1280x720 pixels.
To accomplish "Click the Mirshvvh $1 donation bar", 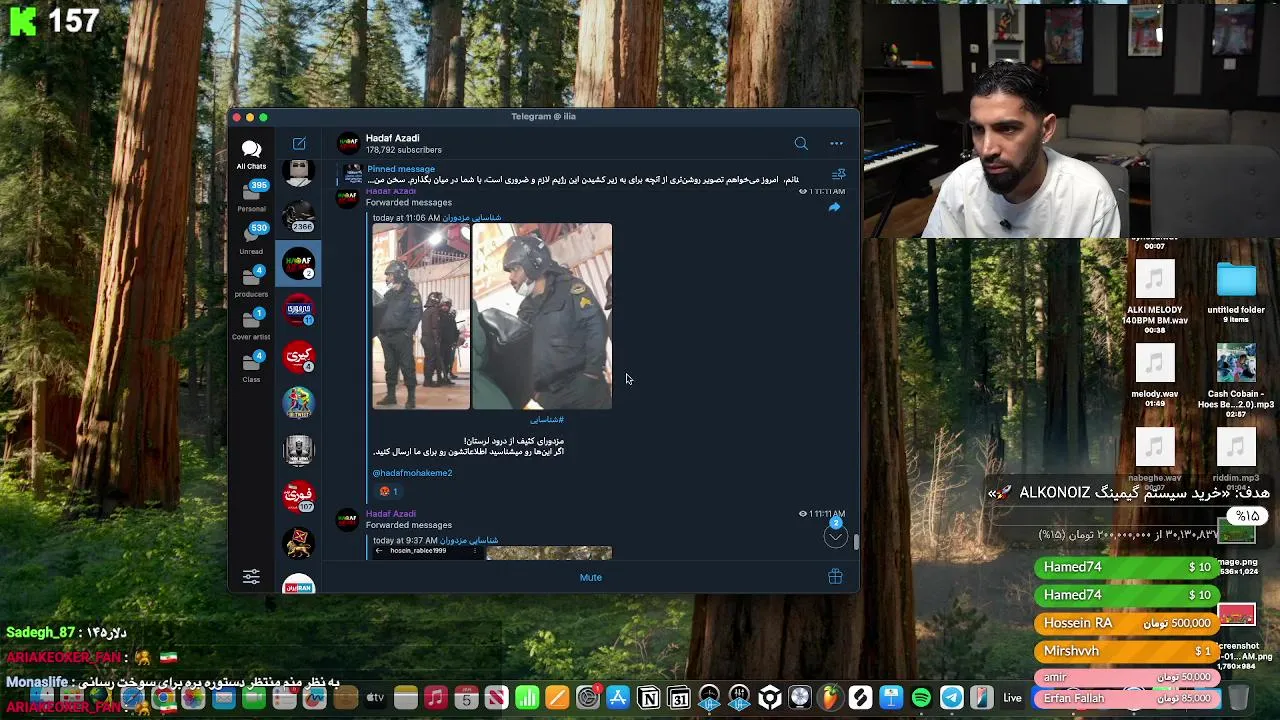I will tap(1125, 651).
